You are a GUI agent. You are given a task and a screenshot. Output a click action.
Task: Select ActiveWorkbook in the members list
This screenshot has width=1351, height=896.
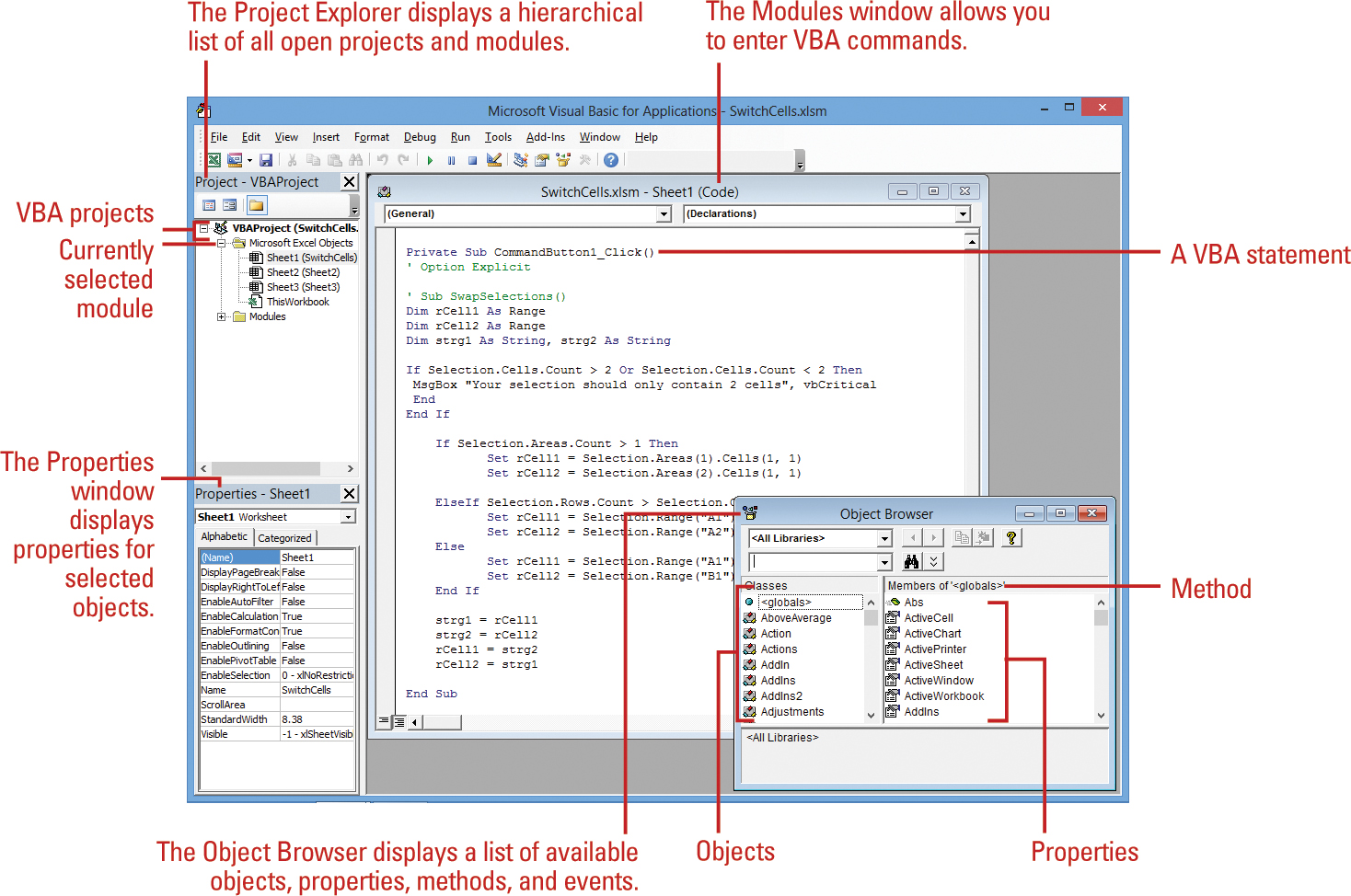(943, 696)
